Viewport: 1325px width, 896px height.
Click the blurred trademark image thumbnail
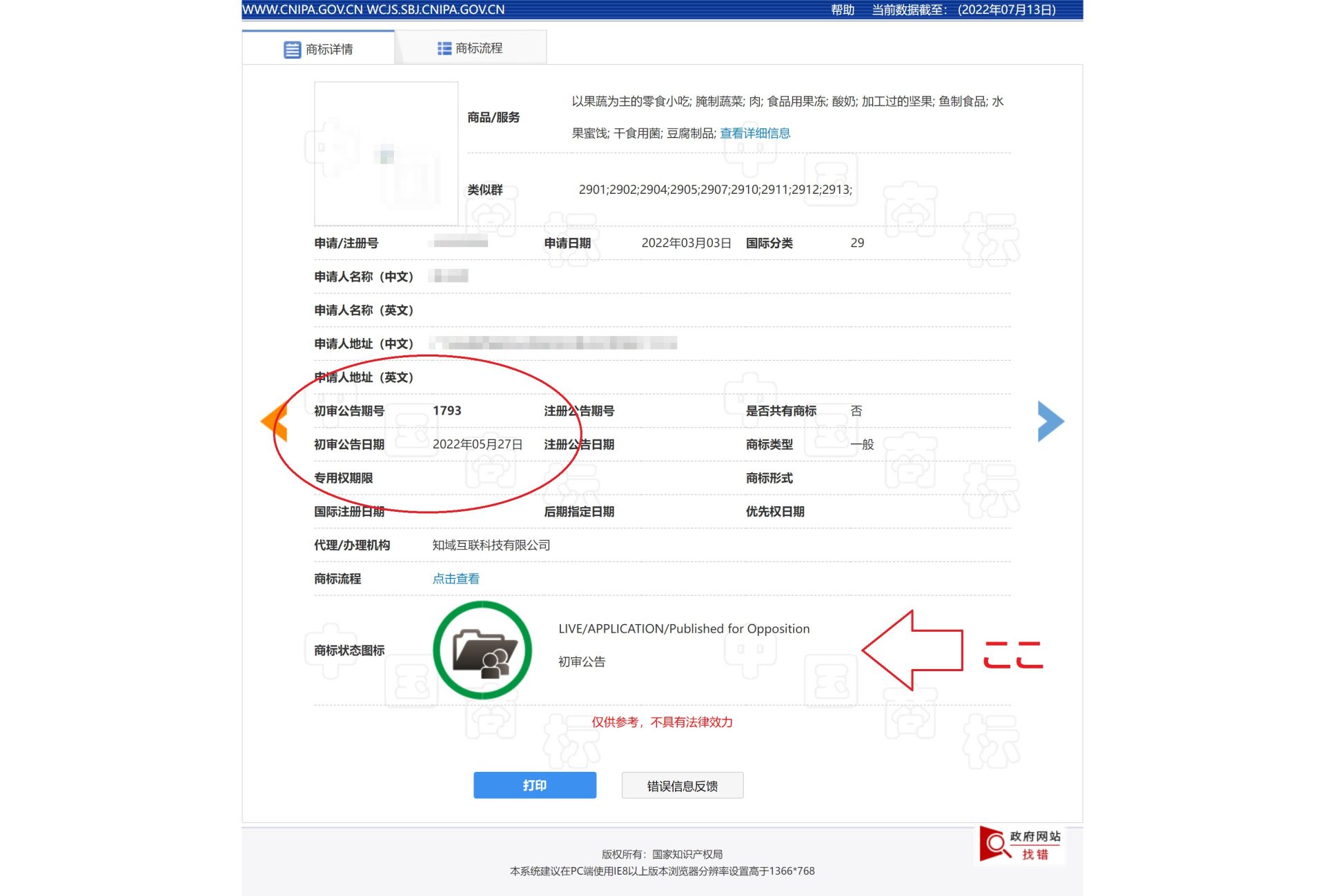tap(386, 154)
